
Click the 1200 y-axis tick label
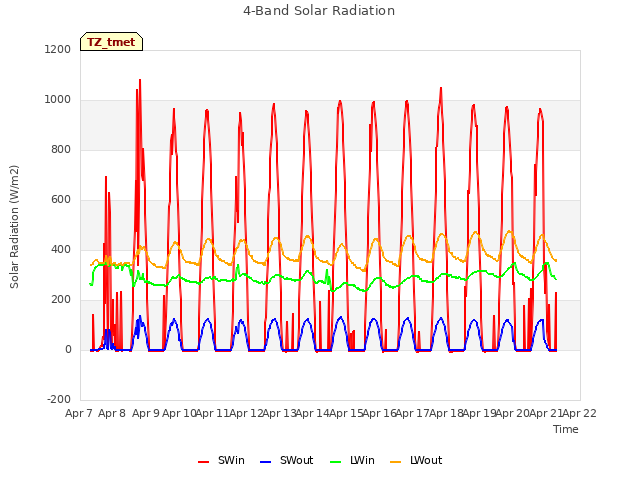pos(58,49)
